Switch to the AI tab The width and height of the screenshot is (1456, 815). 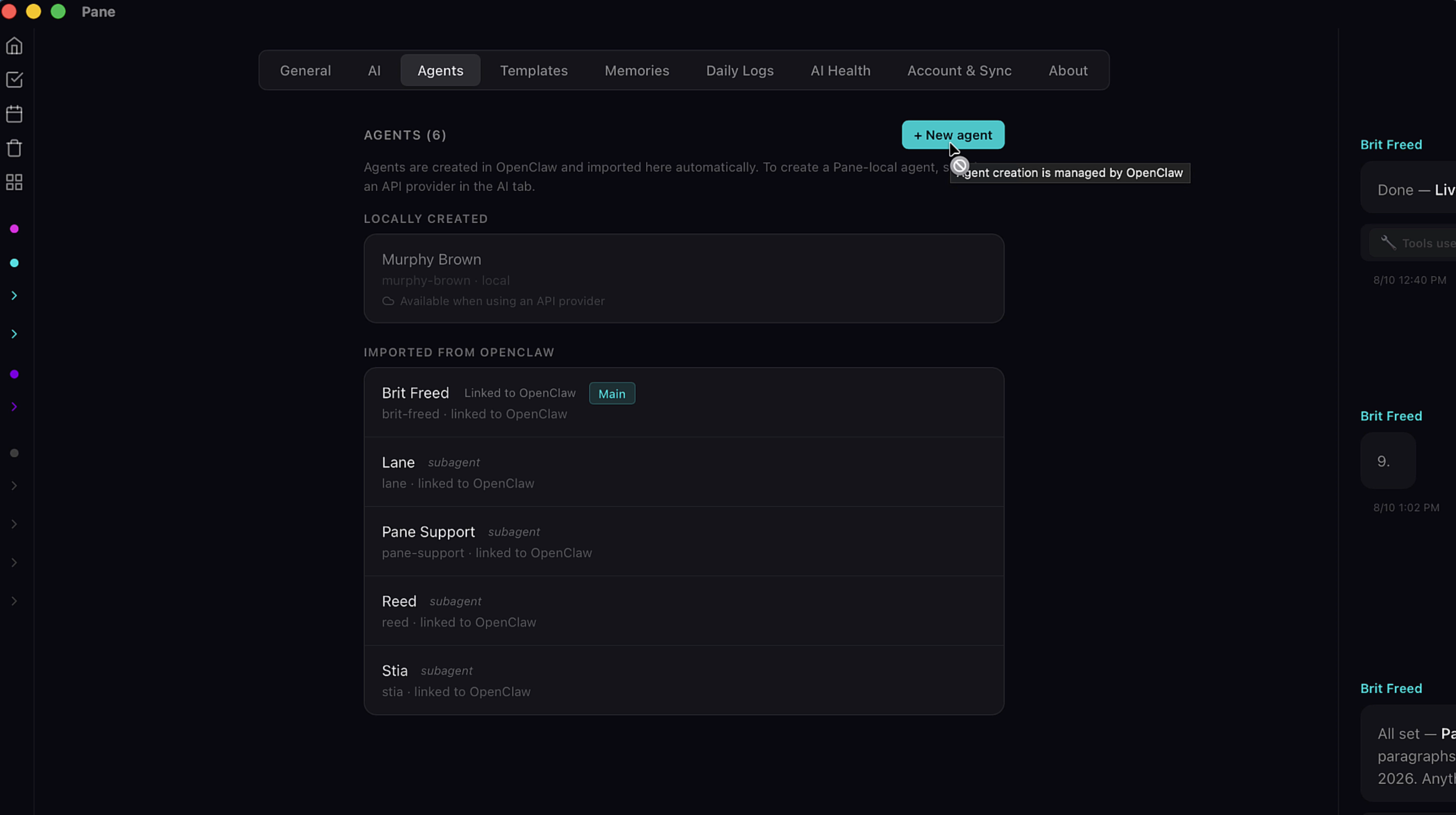tap(374, 70)
